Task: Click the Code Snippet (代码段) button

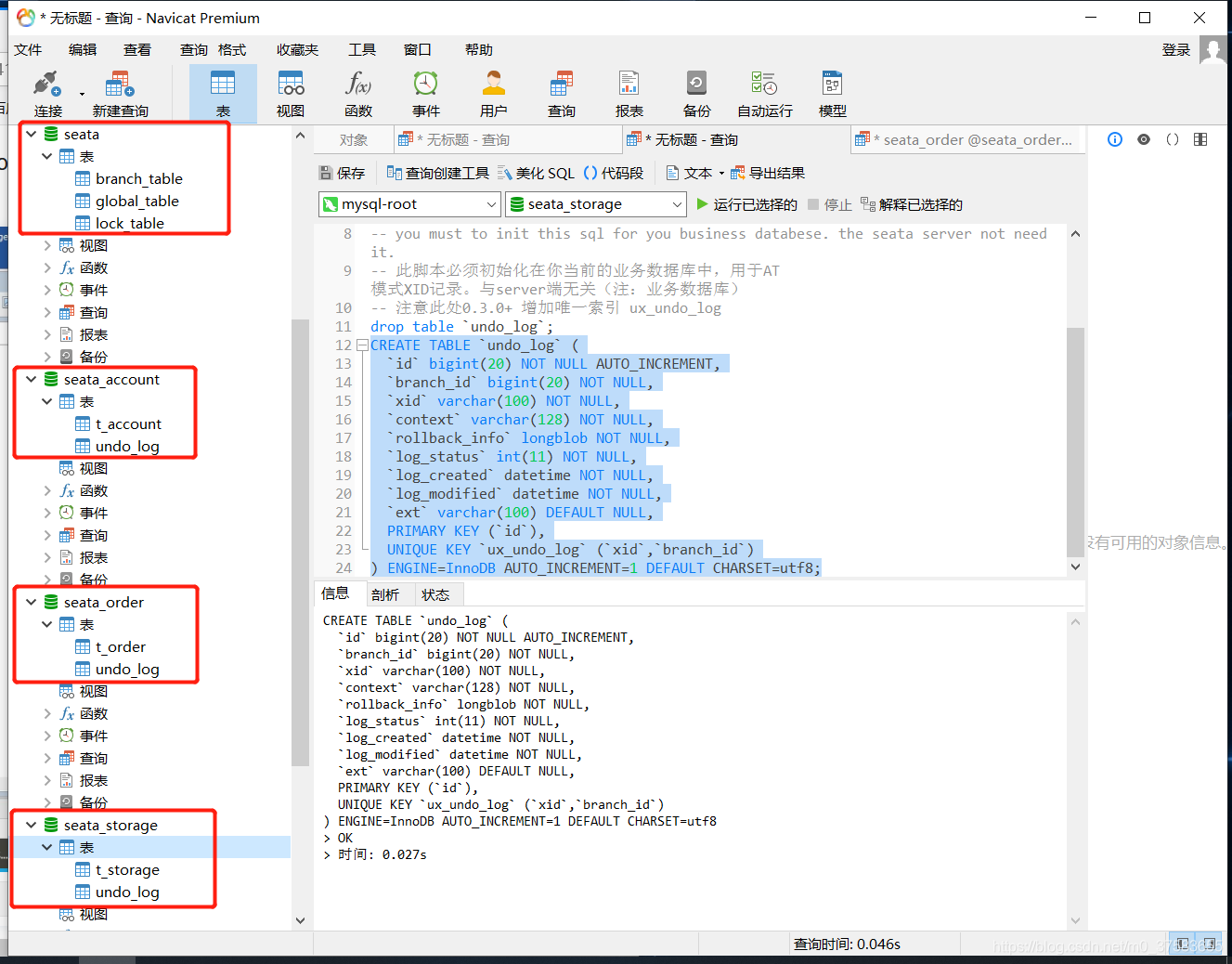Action: pyautogui.click(x=614, y=173)
